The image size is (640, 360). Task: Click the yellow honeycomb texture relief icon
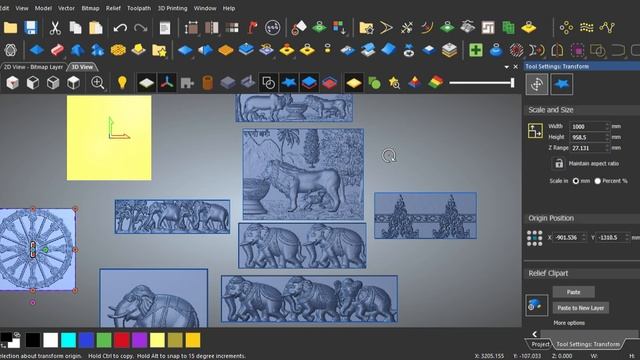pyautogui.click(x=118, y=50)
